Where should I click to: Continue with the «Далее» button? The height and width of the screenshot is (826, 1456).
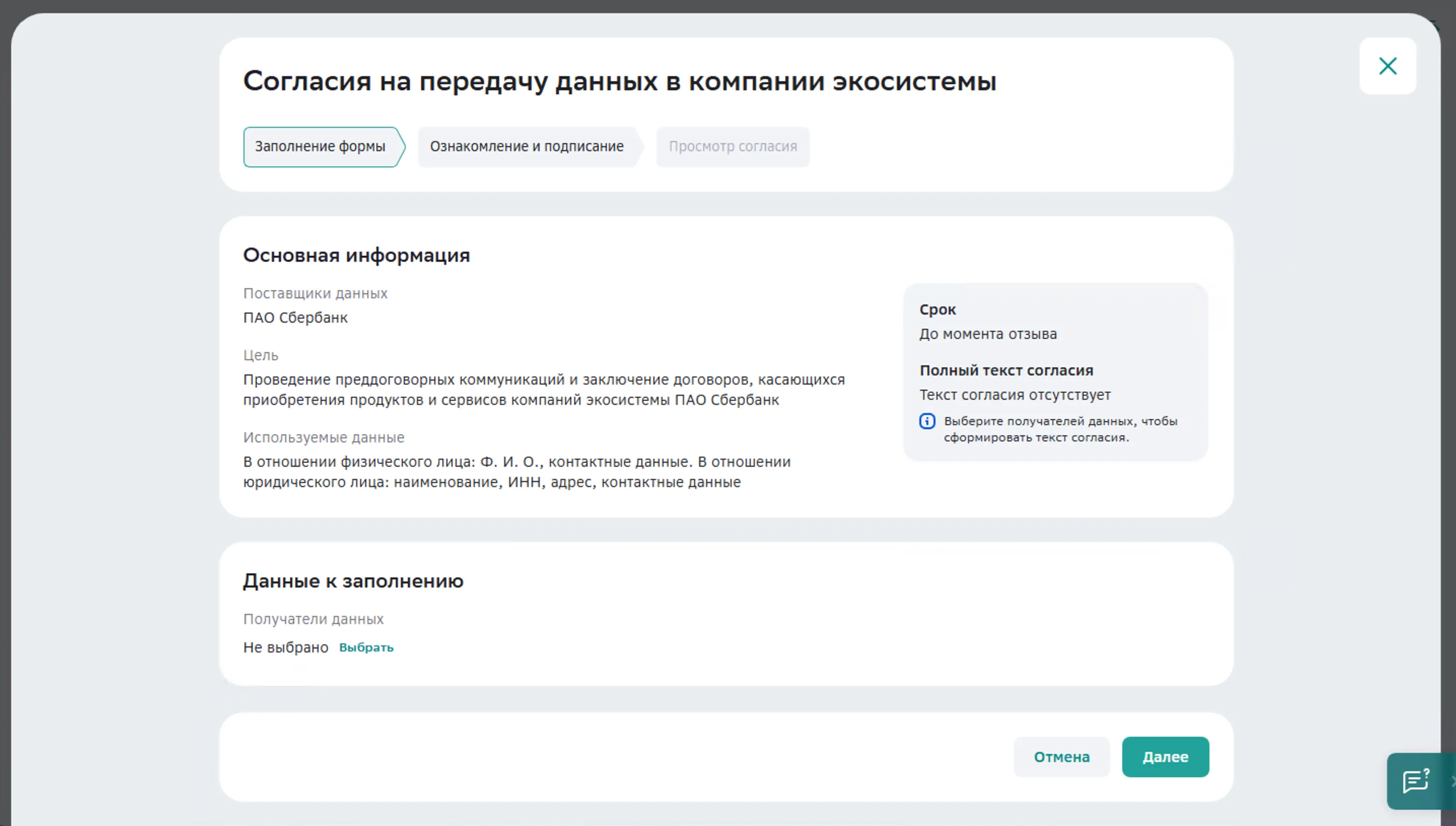point(1165,757)
